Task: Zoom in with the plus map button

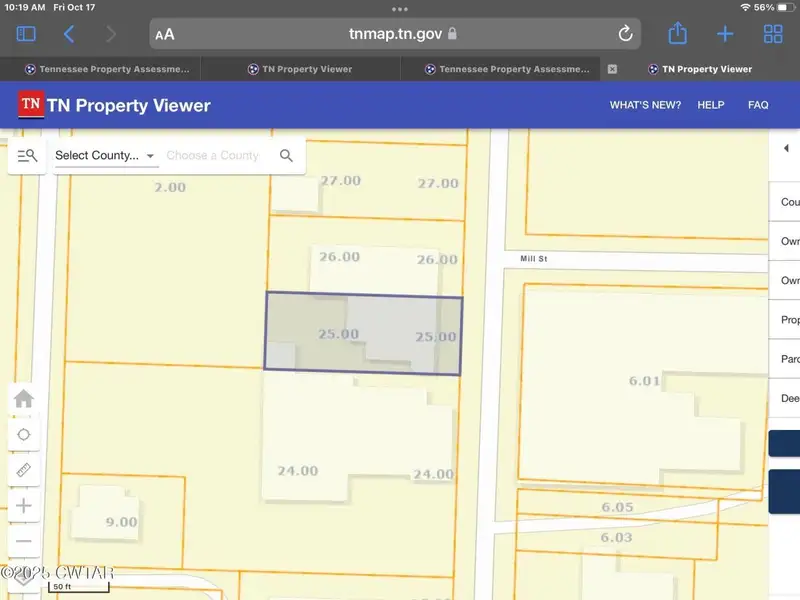Action: click(24, 505)
